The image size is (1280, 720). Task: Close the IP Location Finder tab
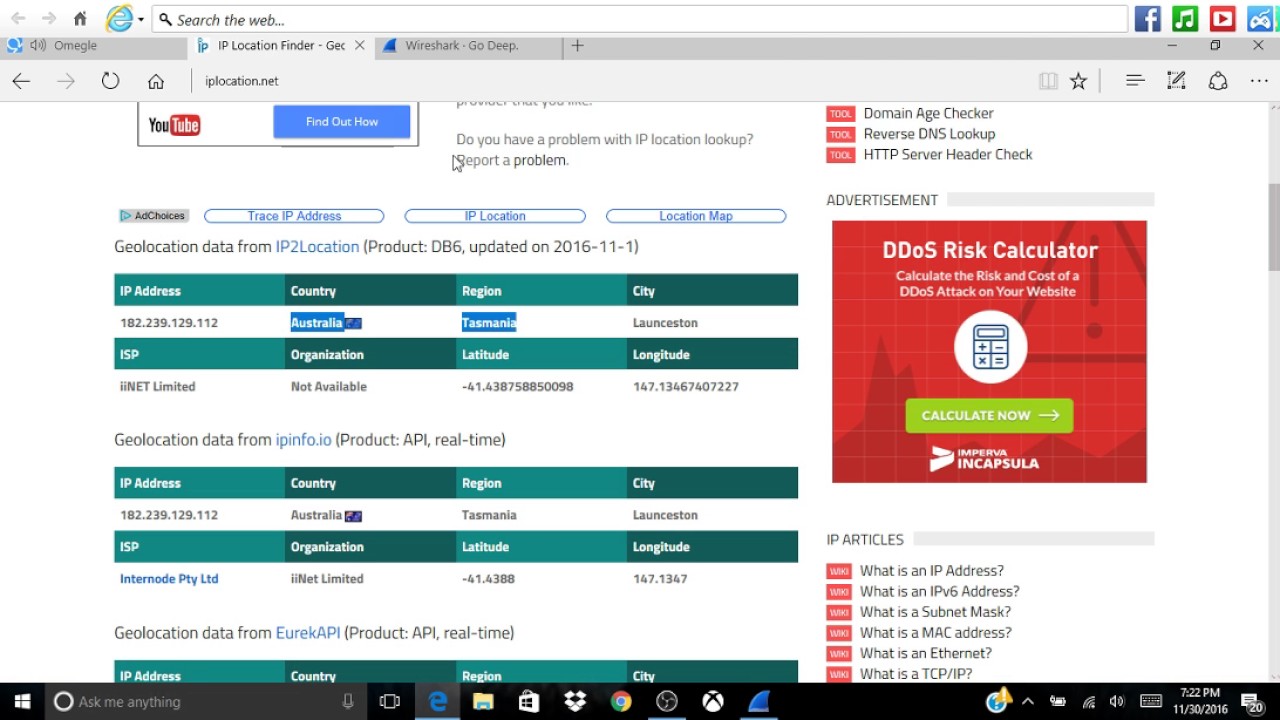pos(360,45)
